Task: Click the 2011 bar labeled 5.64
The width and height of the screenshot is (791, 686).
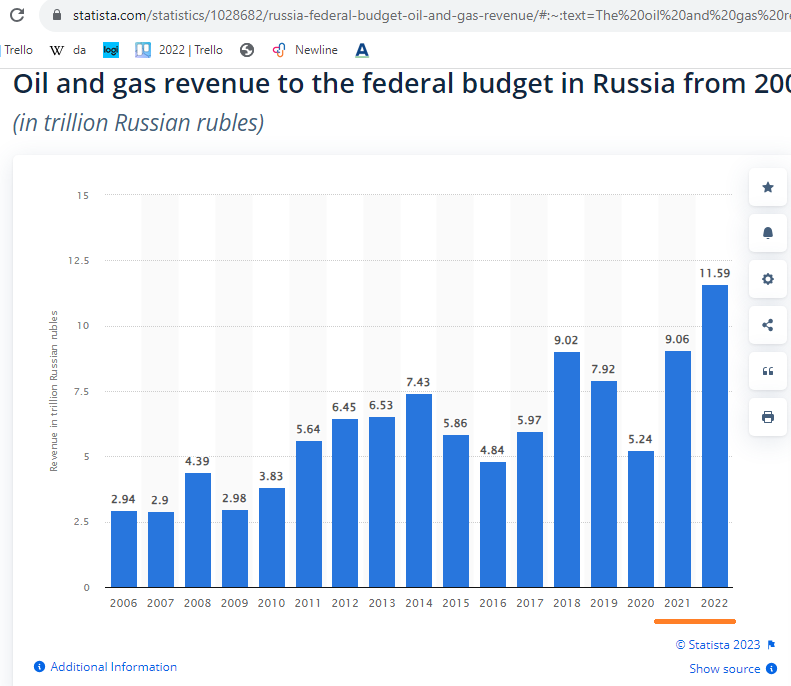Action: point(309,514)
